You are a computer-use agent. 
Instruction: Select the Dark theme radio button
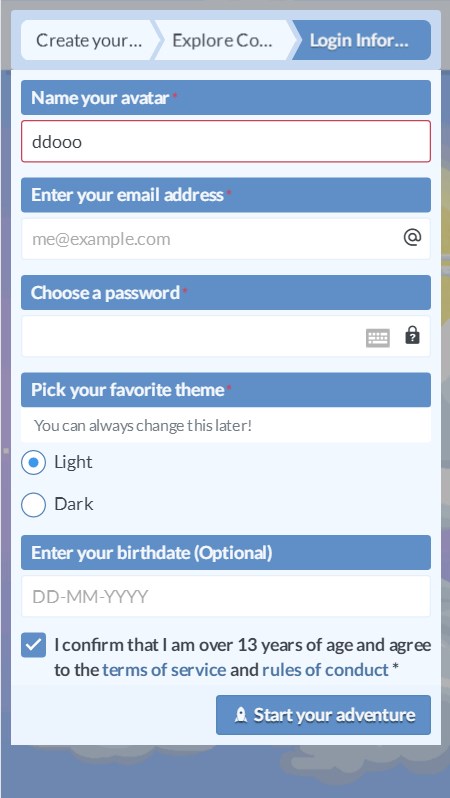point(34,505)
